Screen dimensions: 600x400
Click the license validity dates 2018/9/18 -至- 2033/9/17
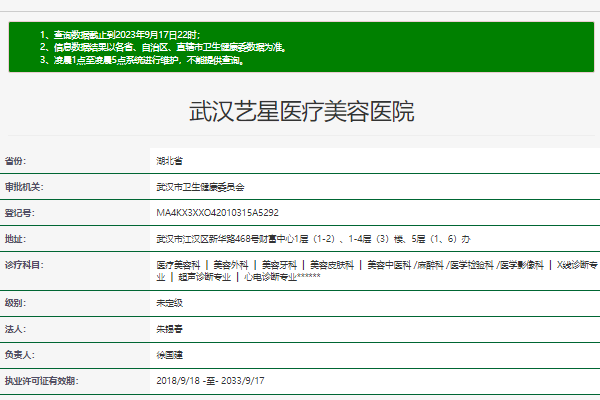coord(211,381)
